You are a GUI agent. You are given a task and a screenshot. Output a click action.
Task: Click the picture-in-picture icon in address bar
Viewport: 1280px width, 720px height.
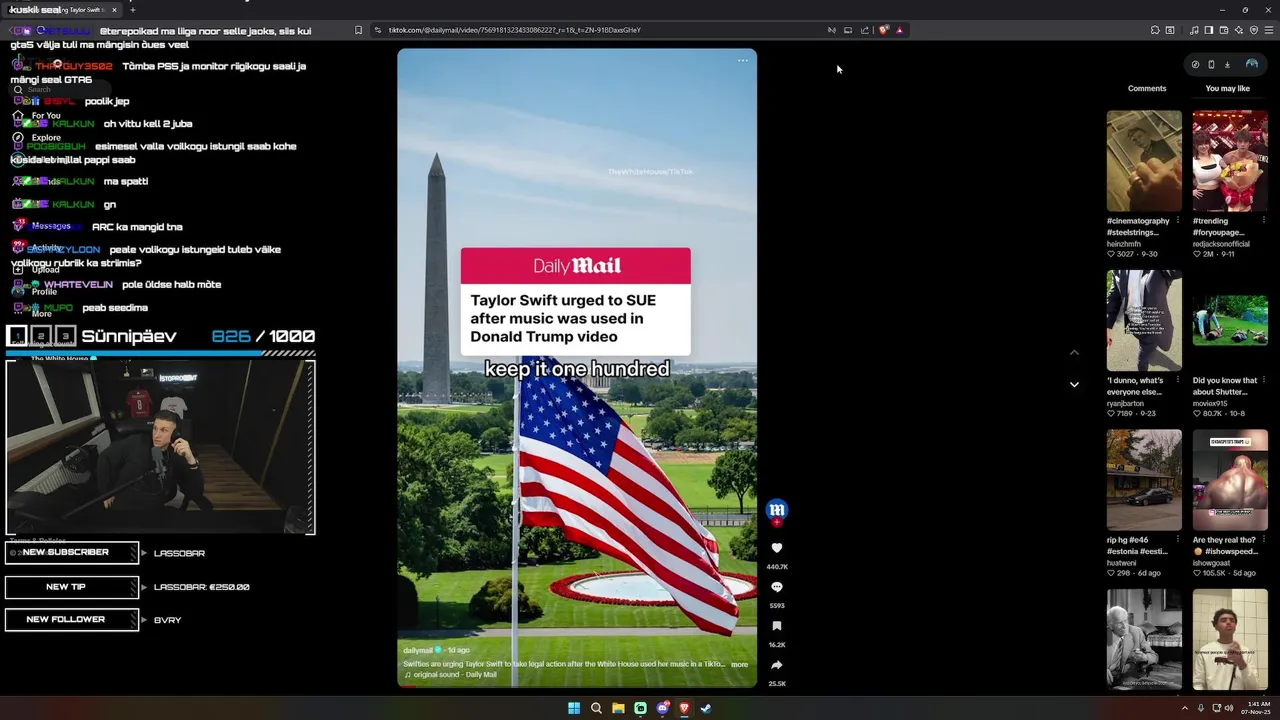point(848,30)
